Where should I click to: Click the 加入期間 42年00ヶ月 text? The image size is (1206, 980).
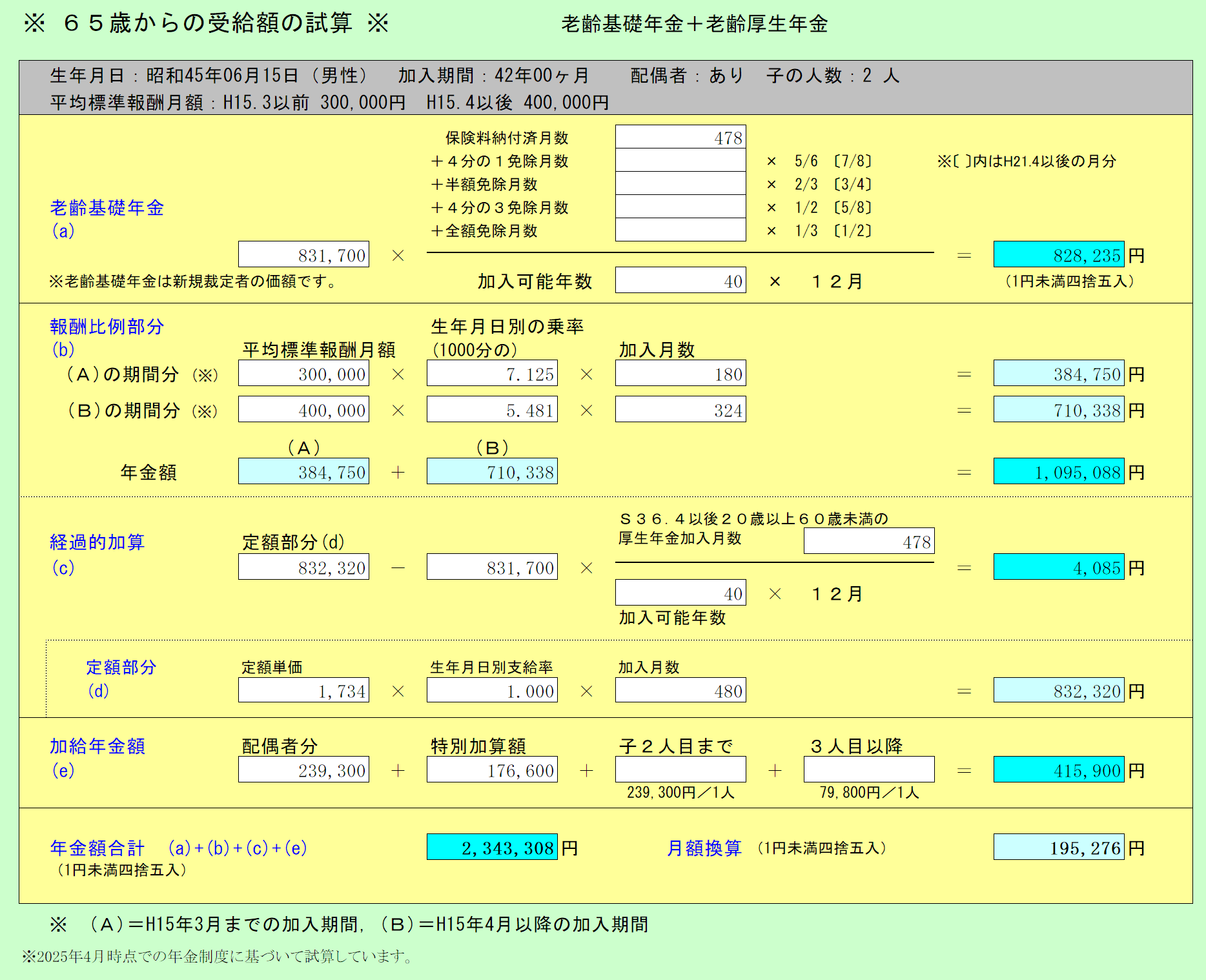493,76
